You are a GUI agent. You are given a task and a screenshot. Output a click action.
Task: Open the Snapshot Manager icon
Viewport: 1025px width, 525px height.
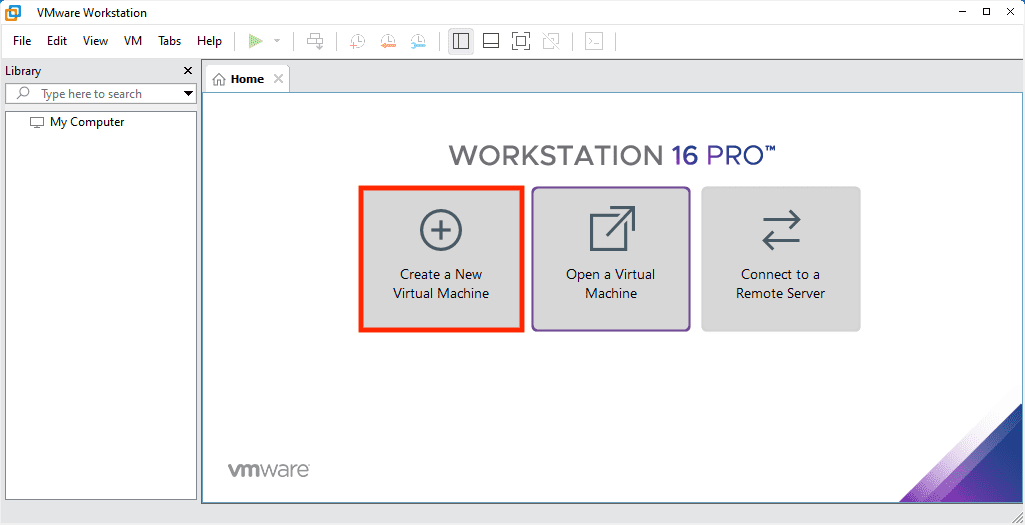coord(418,41)
